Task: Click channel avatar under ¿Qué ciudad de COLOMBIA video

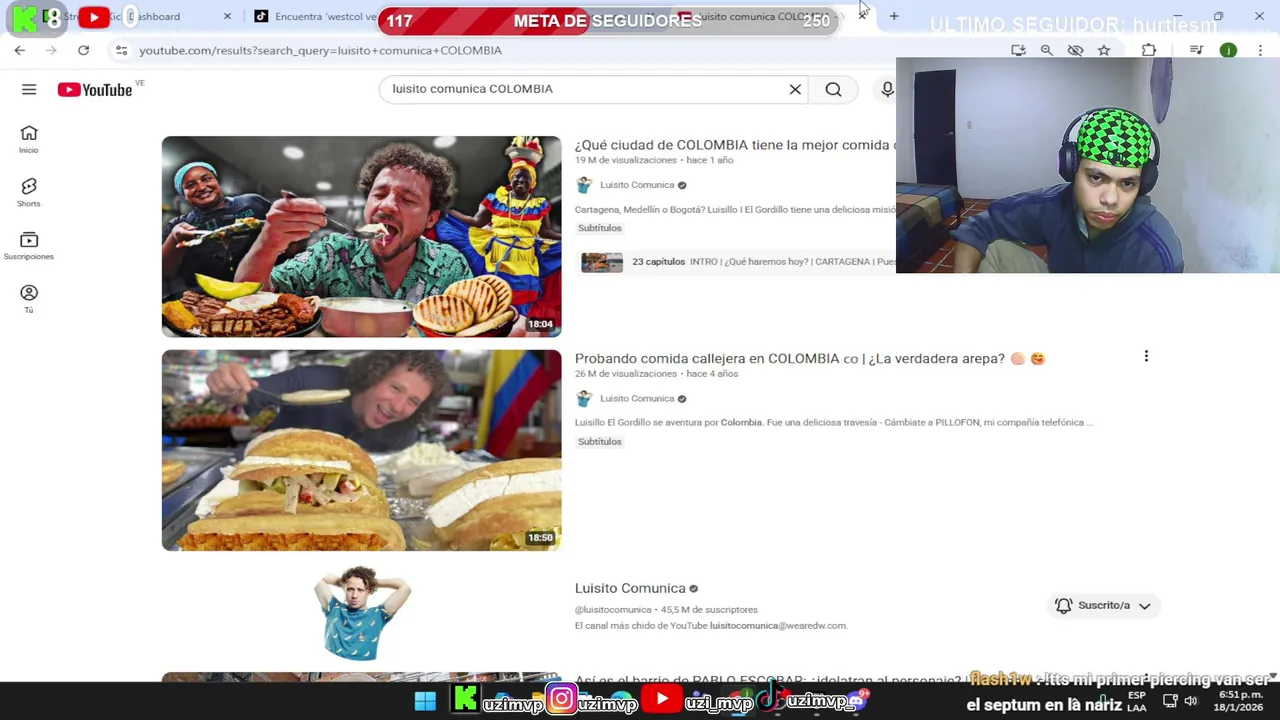Action: pos(584,185)
